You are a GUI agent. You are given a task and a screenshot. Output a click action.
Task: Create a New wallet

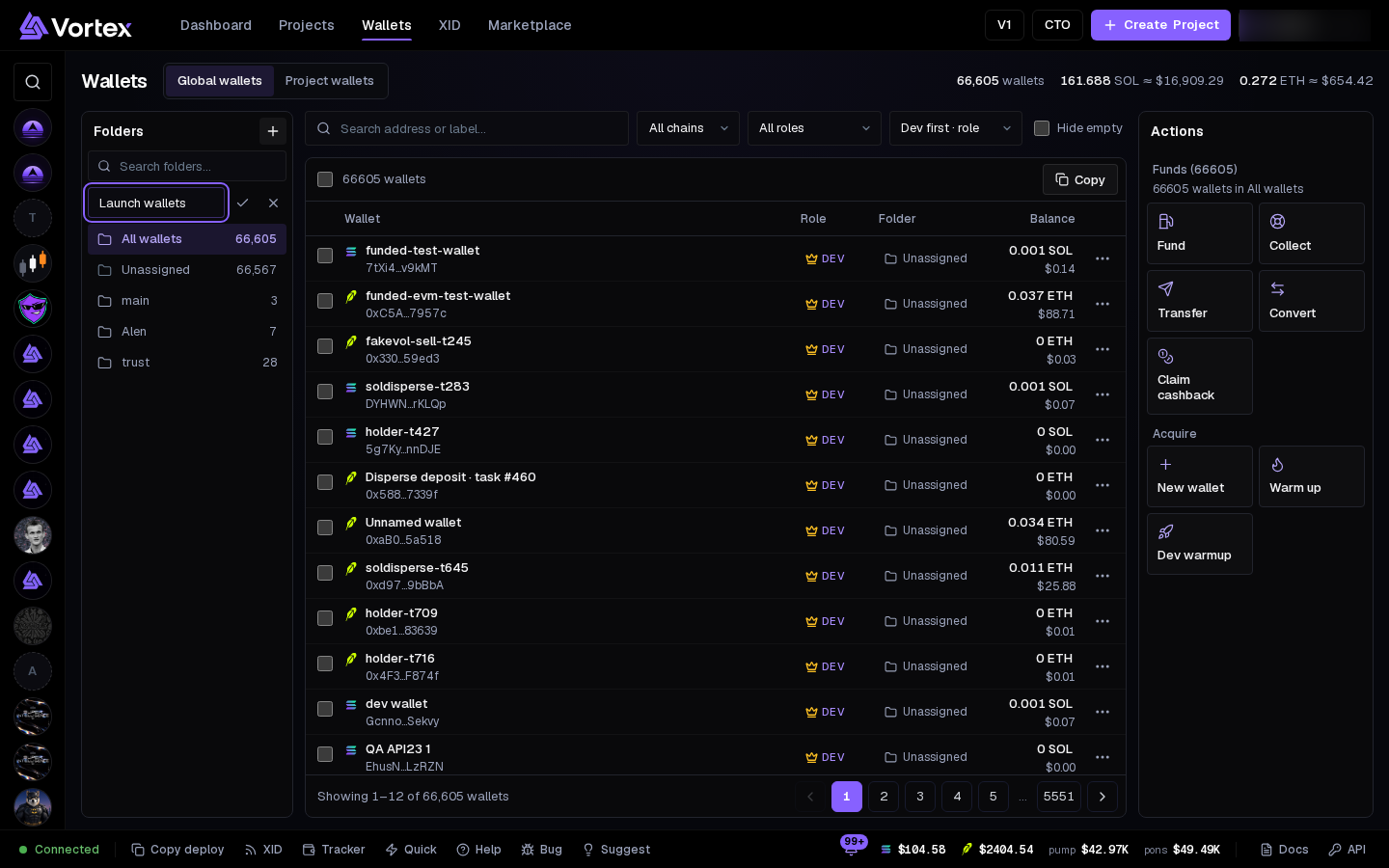point(1200,476)
